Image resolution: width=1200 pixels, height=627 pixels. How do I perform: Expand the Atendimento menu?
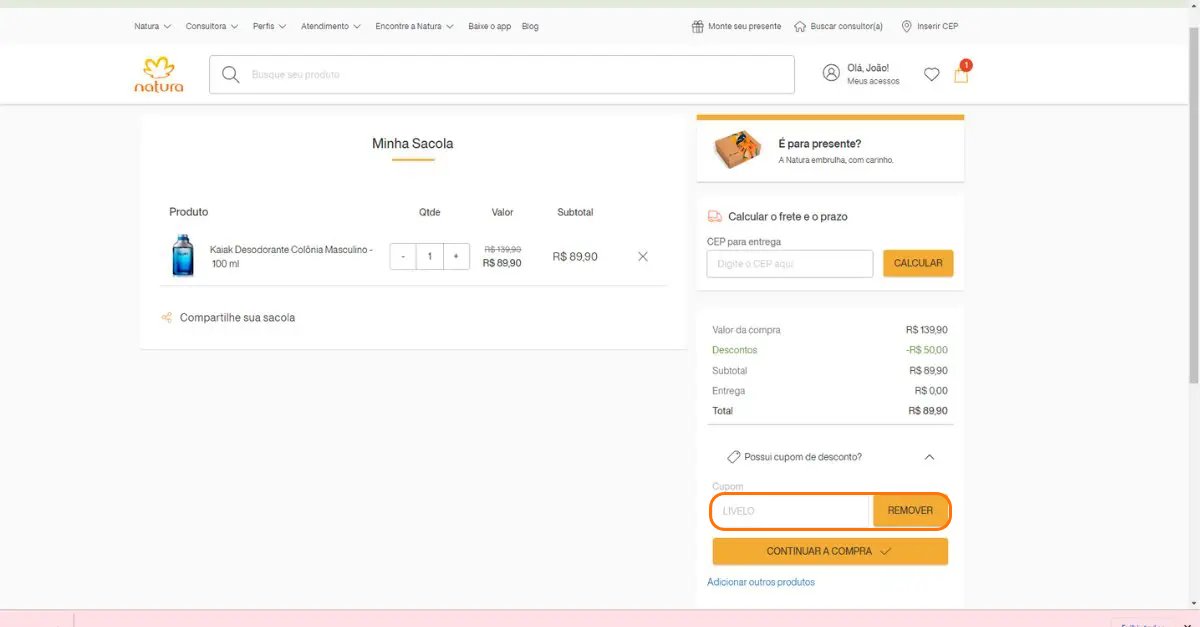tap(331, 26)
